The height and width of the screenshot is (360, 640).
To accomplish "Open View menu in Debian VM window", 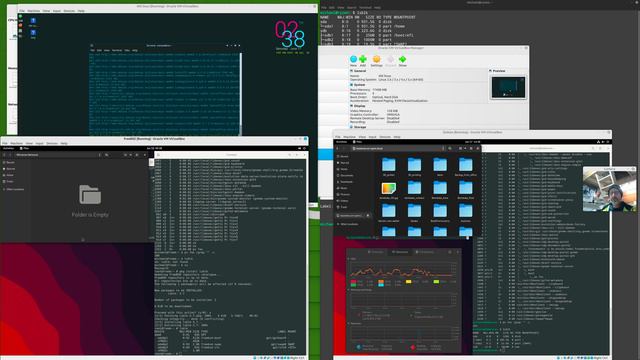I will coord(362,137).
